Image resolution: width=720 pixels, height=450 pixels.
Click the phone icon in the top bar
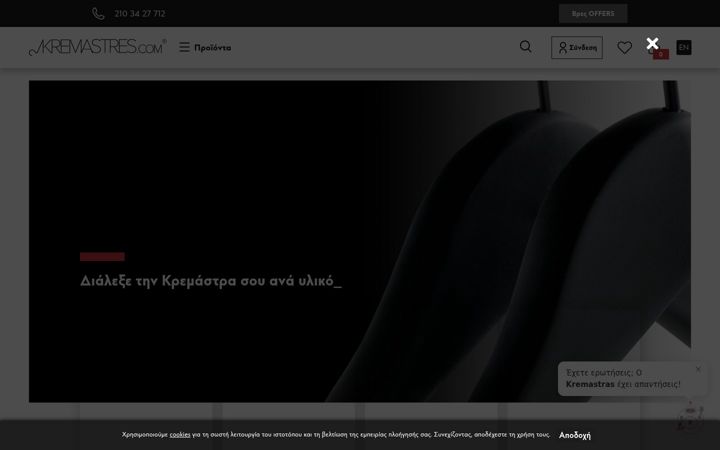click(x=98, y=14)
